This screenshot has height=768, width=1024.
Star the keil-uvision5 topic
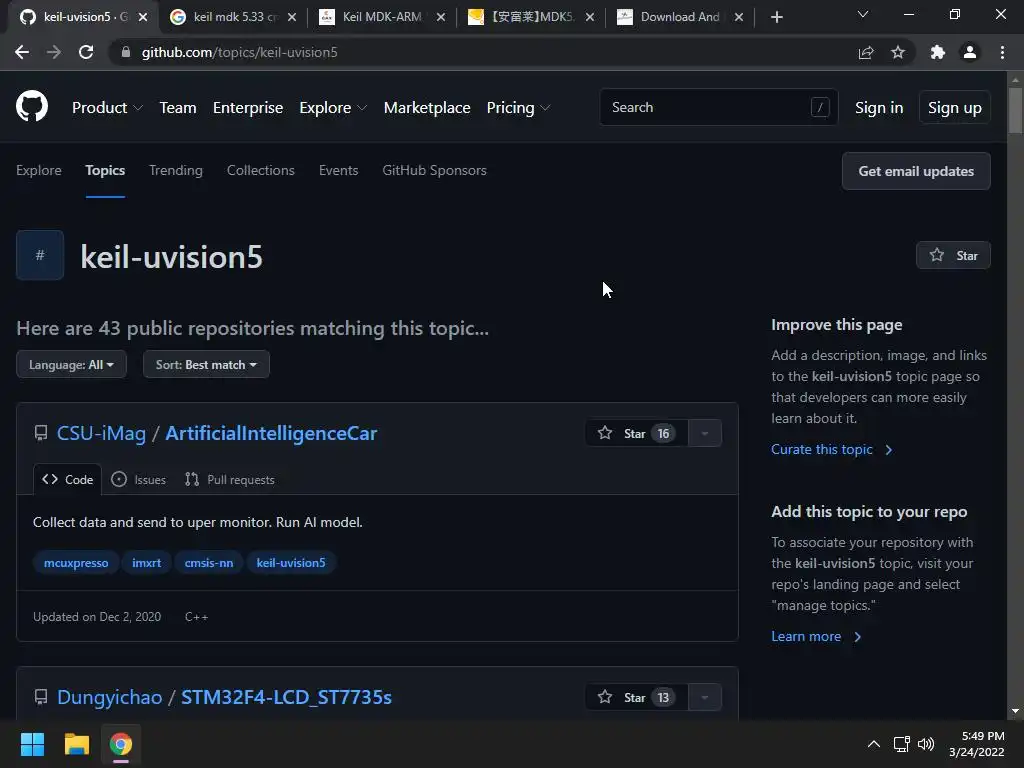coord(953,255)
